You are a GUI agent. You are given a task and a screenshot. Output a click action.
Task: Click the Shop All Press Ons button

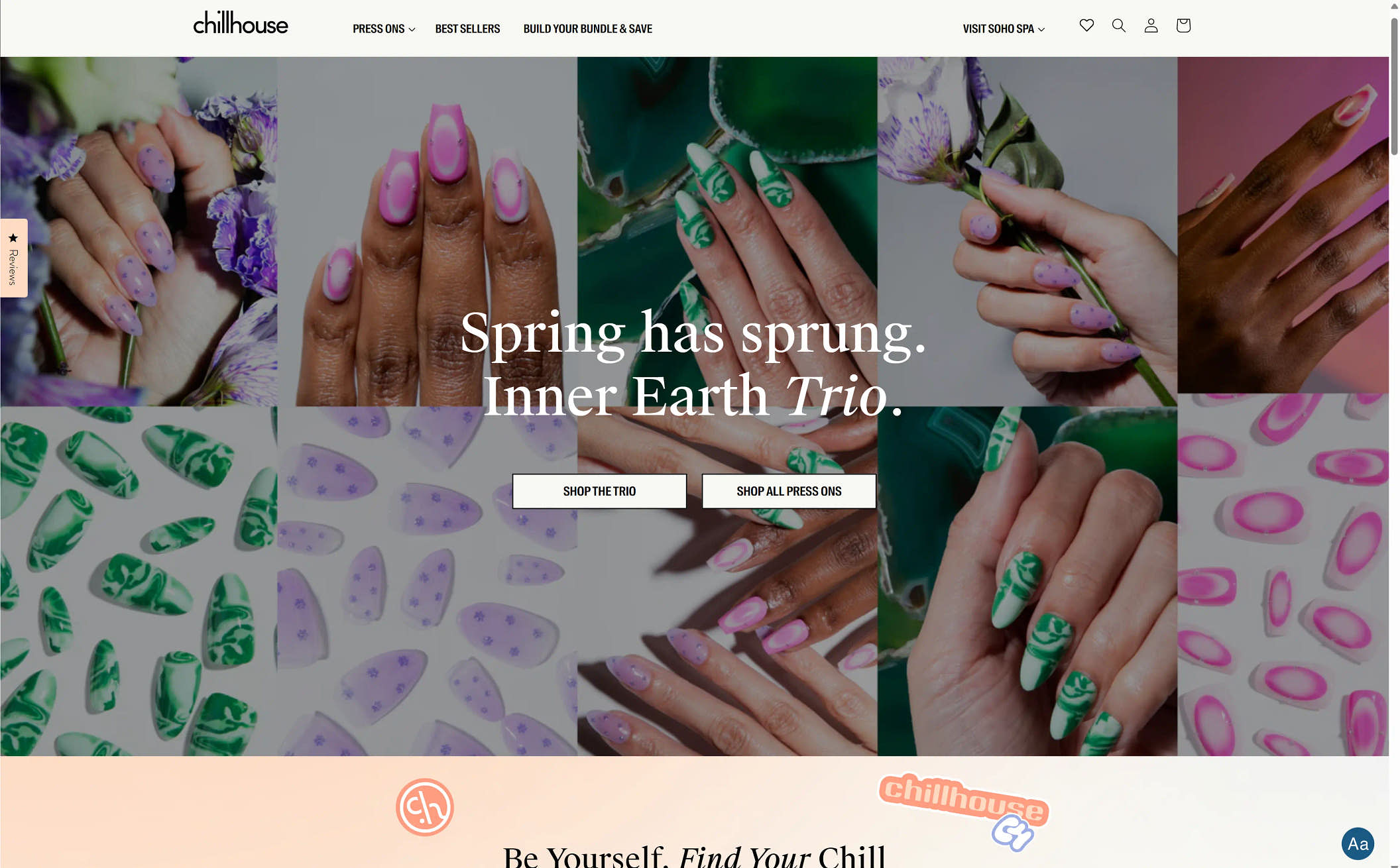point(789,491)
